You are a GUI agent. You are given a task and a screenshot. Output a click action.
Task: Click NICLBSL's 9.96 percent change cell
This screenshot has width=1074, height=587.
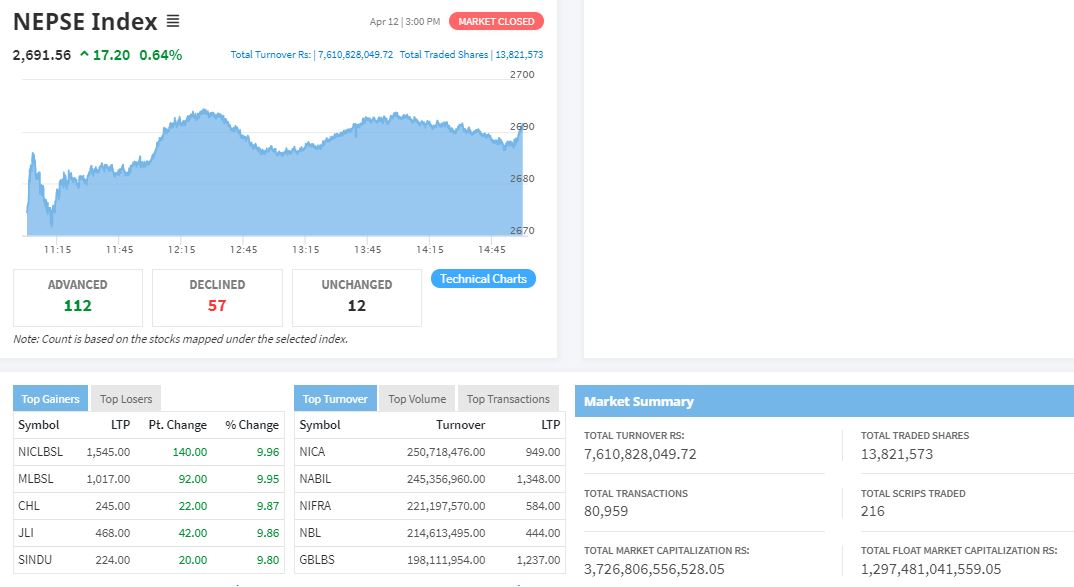click(x=268, y=452)
